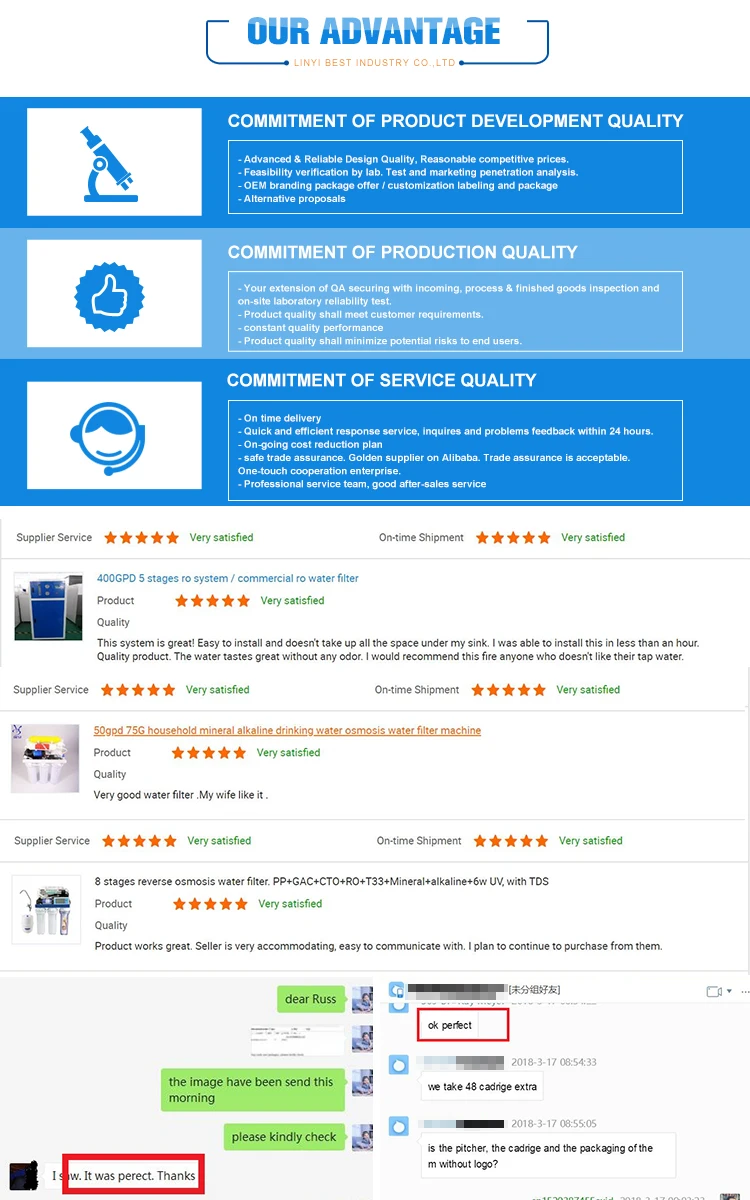Click the first review's top Supplier Service stars
This screenshot has width=750, height=1200.
[141, 537]
